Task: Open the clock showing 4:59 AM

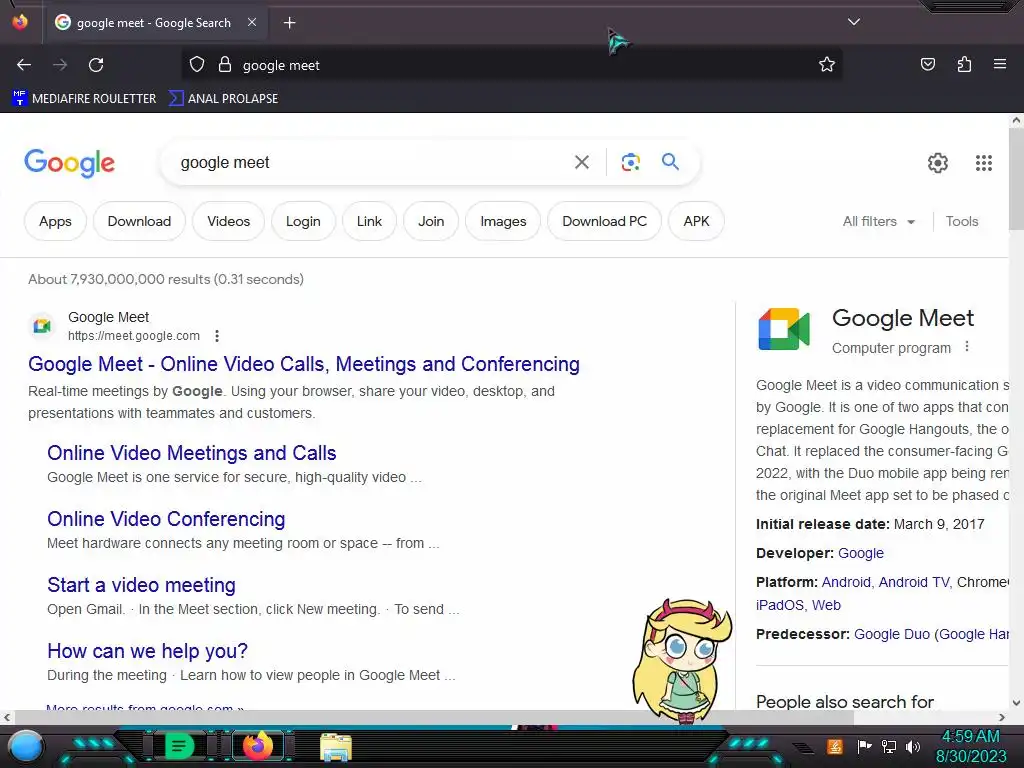Action: point(970,746)
